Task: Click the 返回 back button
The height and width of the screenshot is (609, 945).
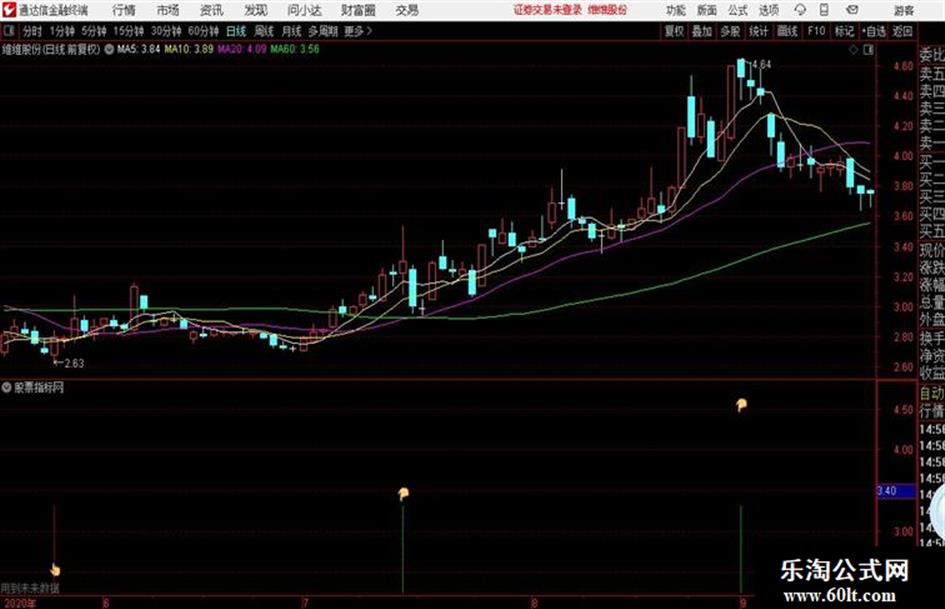Action: click(x=902, y=31)
